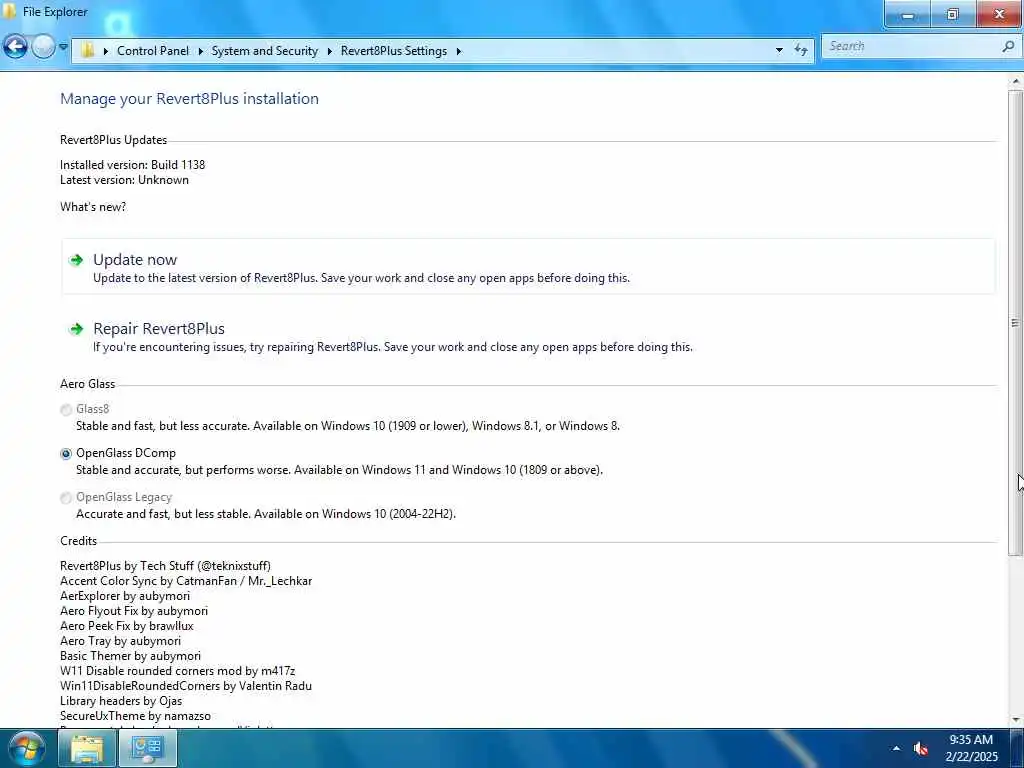
Task: Click Basic Themer by aubymori line
Action: pos(131,656)
